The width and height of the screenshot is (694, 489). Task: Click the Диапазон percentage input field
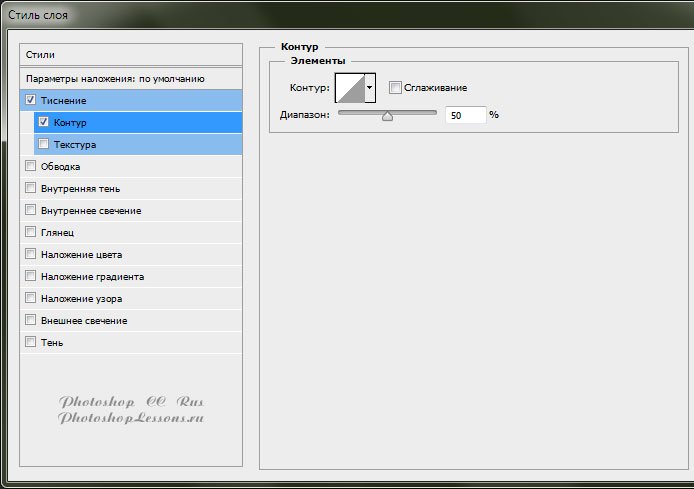465,115
